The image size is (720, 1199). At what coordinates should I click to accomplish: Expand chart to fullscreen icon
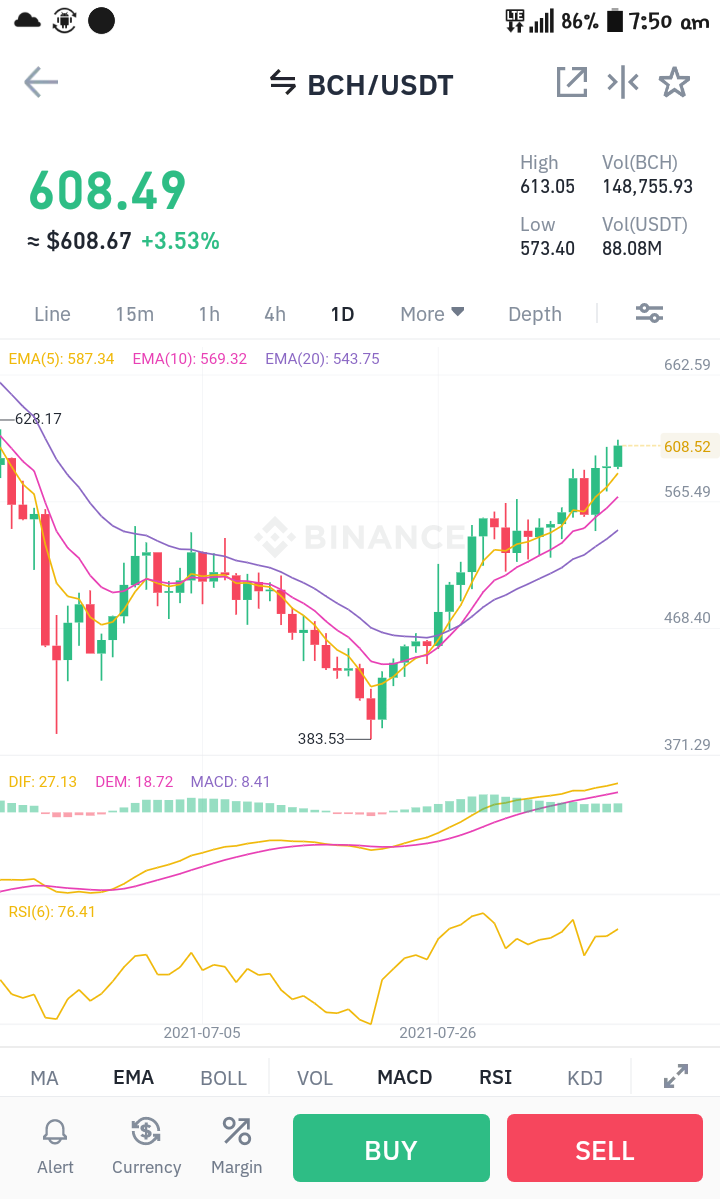point(676,1076)
